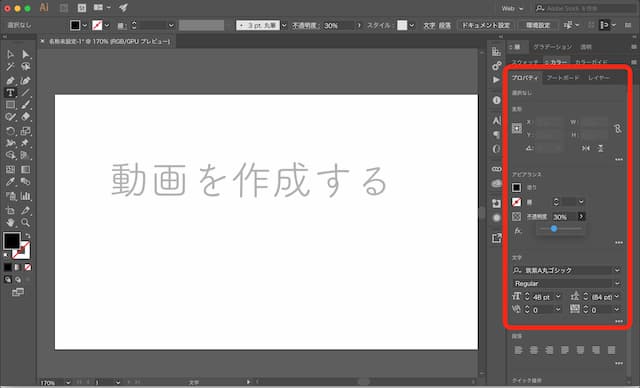The height and width of the screenshot is (388, 640).
Task: Open the Asset Export panel icon
Action: pyautogui.click(x=496, y=238)
